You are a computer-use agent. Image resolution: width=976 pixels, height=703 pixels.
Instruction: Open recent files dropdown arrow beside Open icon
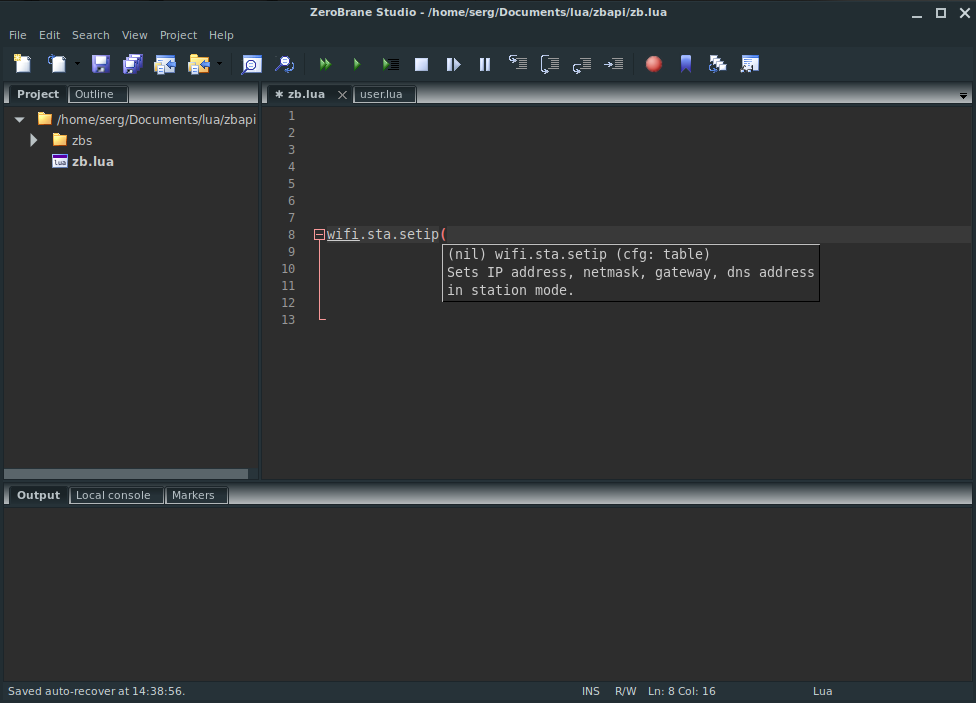pos(77,64)
